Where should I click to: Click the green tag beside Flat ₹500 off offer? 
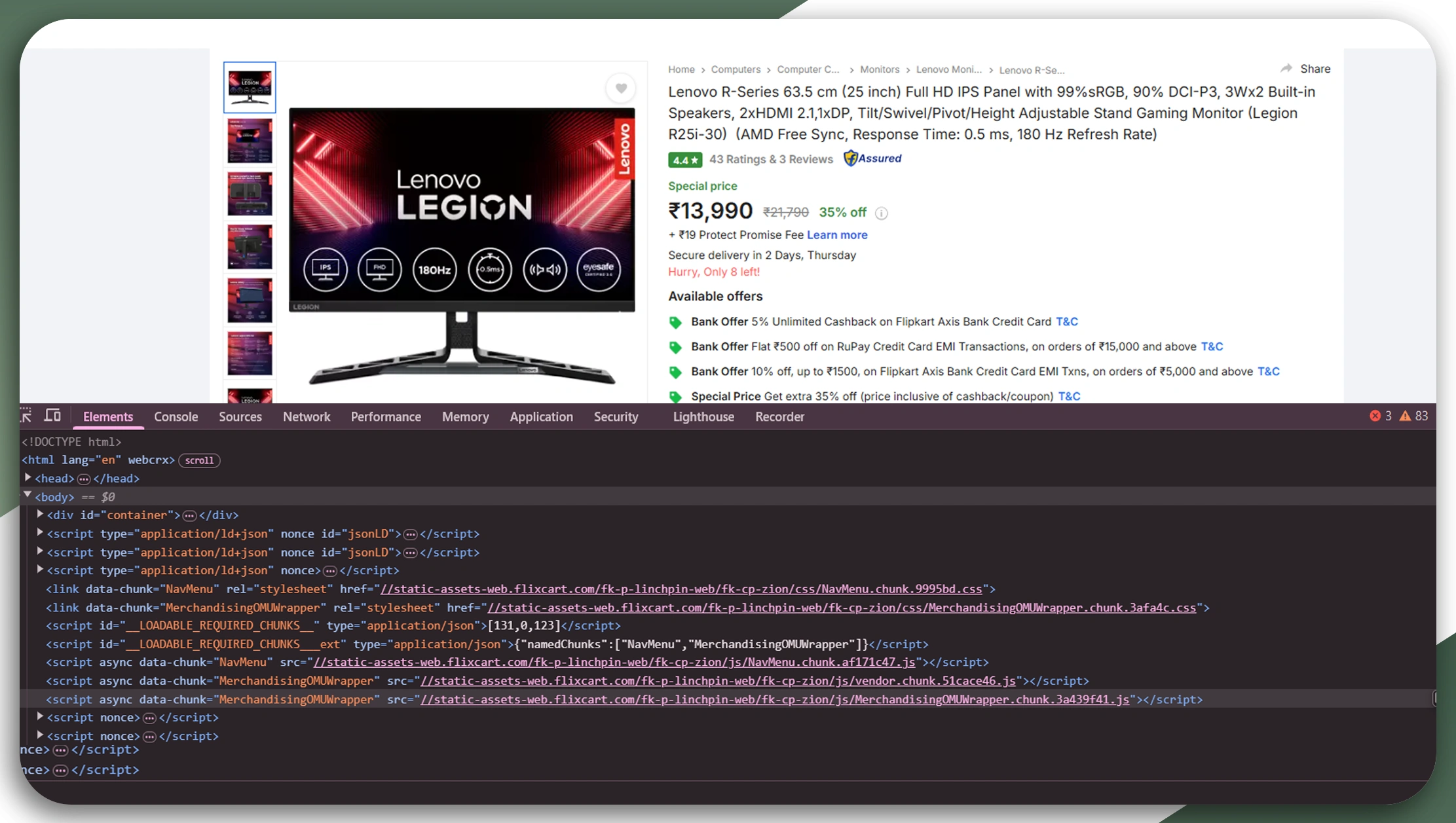pyautogui.click(x=675, y=347)
